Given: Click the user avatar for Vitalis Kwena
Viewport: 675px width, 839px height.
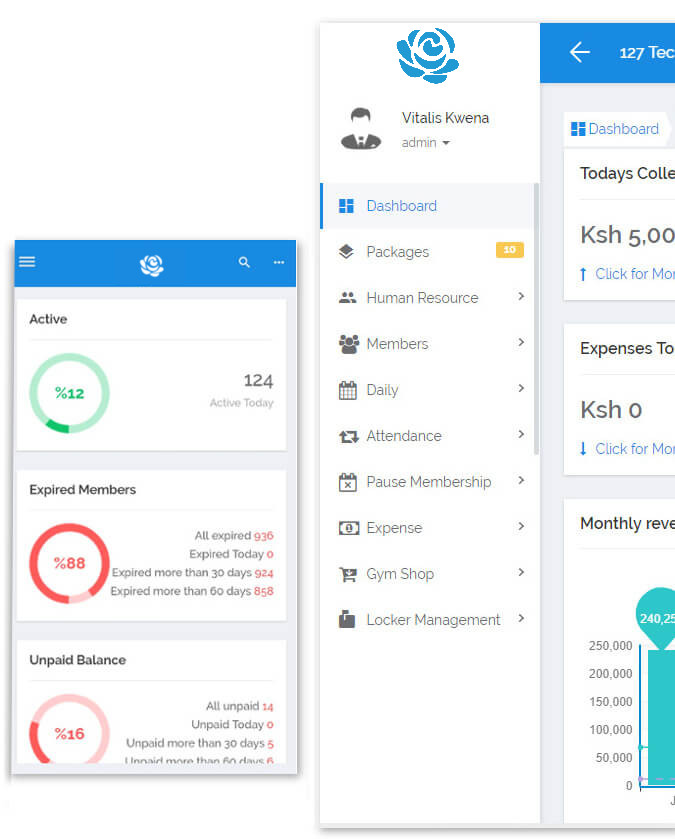Looking at the screenshot, I should pyautogui.click(x=361, y=128).
